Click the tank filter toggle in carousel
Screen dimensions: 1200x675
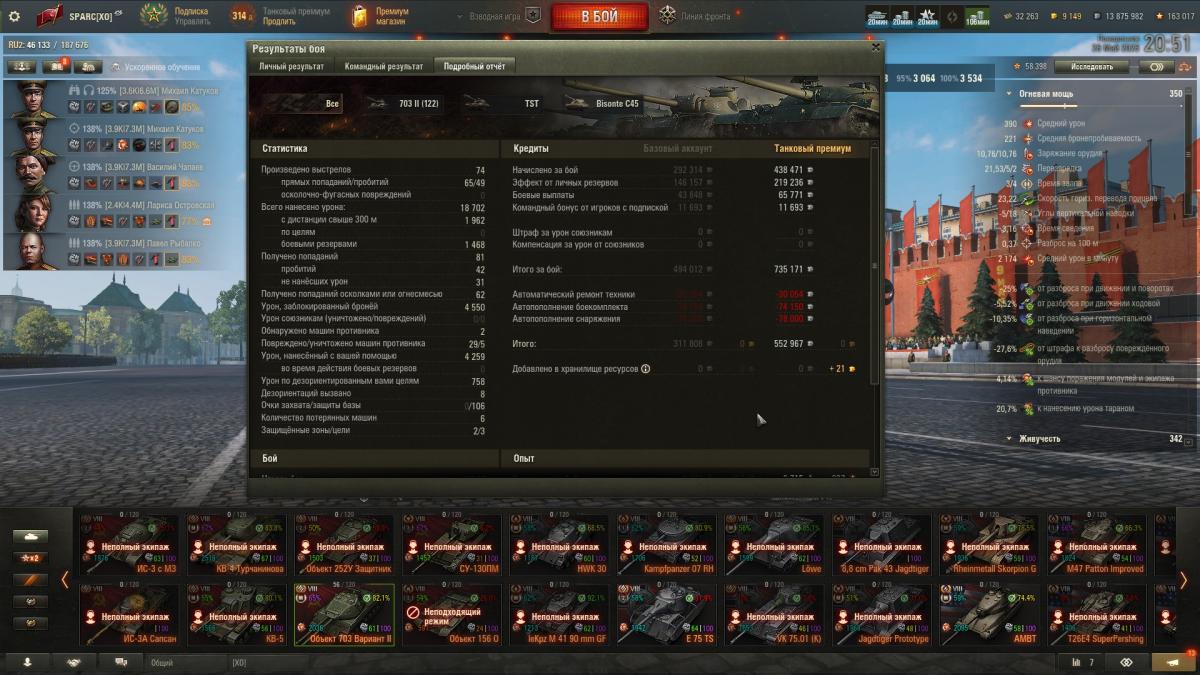click(30, 537)
